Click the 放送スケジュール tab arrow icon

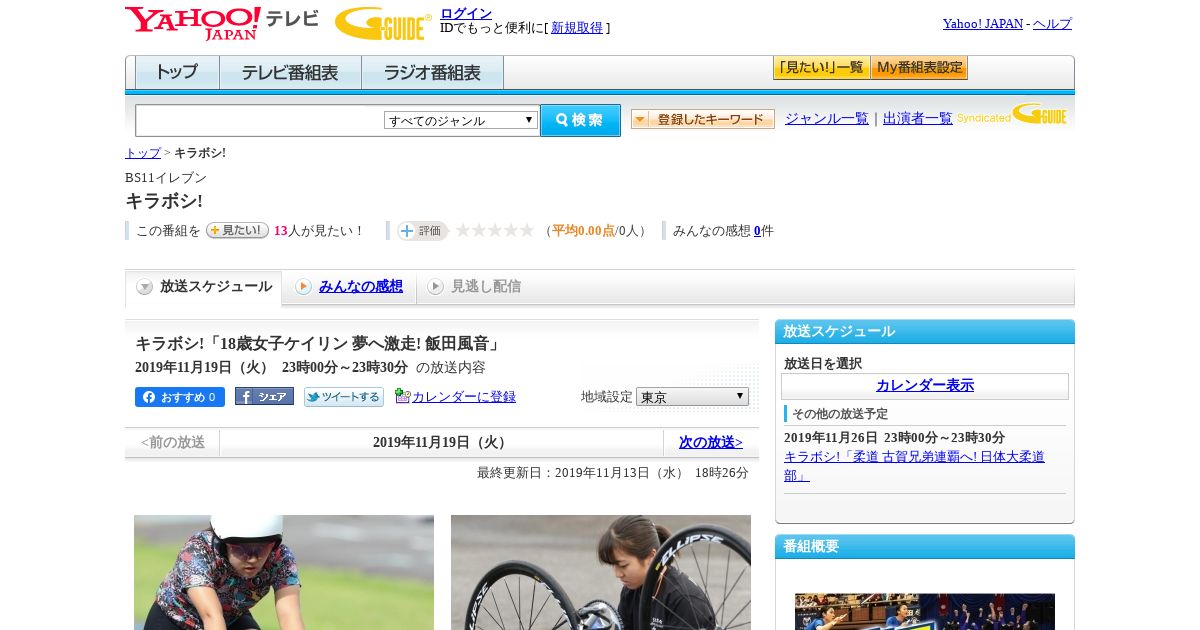[145, 287]
